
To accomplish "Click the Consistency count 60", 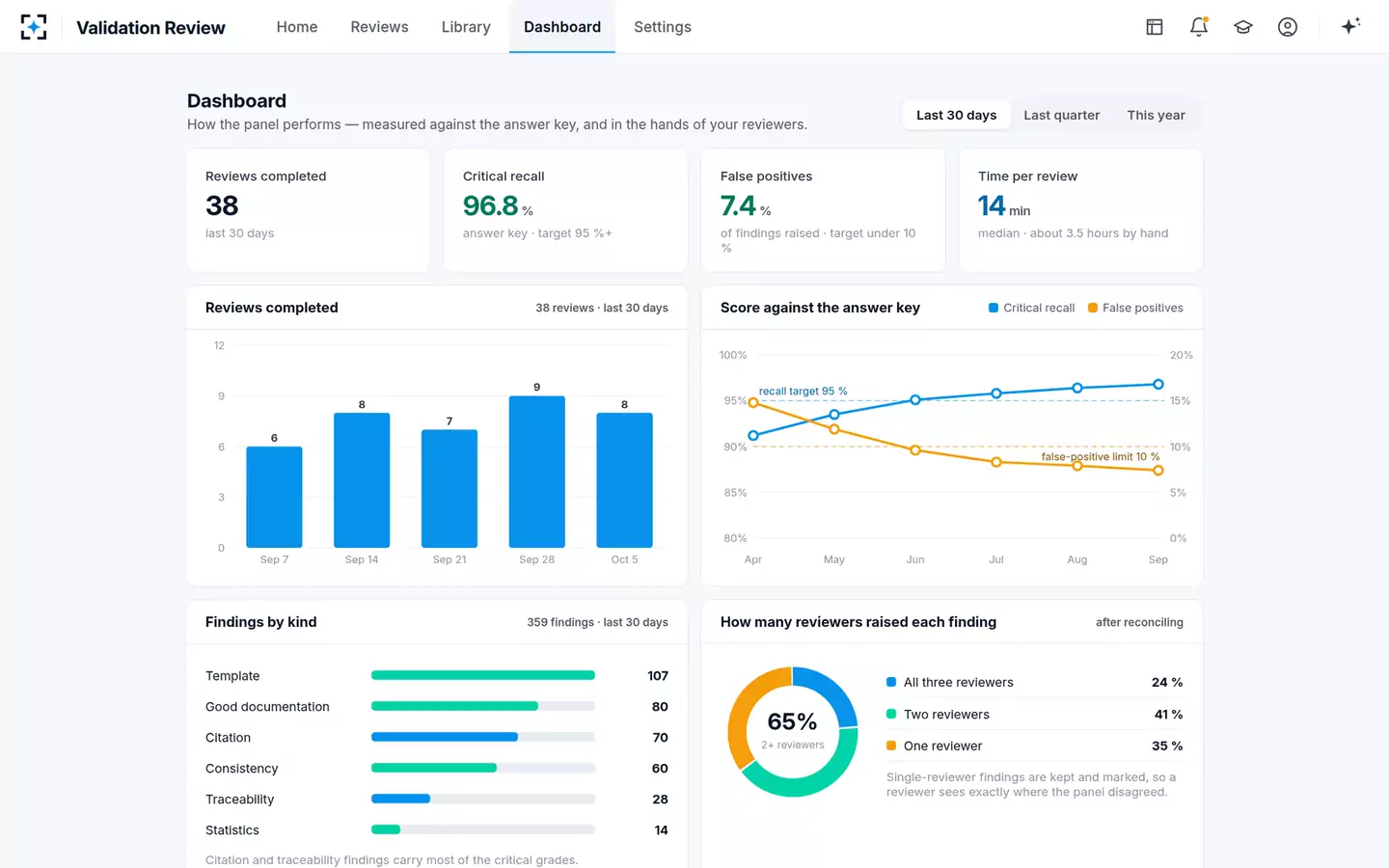I will point(660,768).
